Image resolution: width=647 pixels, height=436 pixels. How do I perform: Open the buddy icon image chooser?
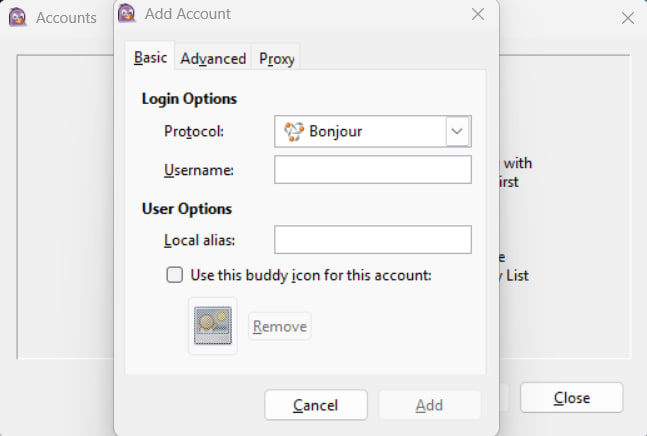(213, 325)
